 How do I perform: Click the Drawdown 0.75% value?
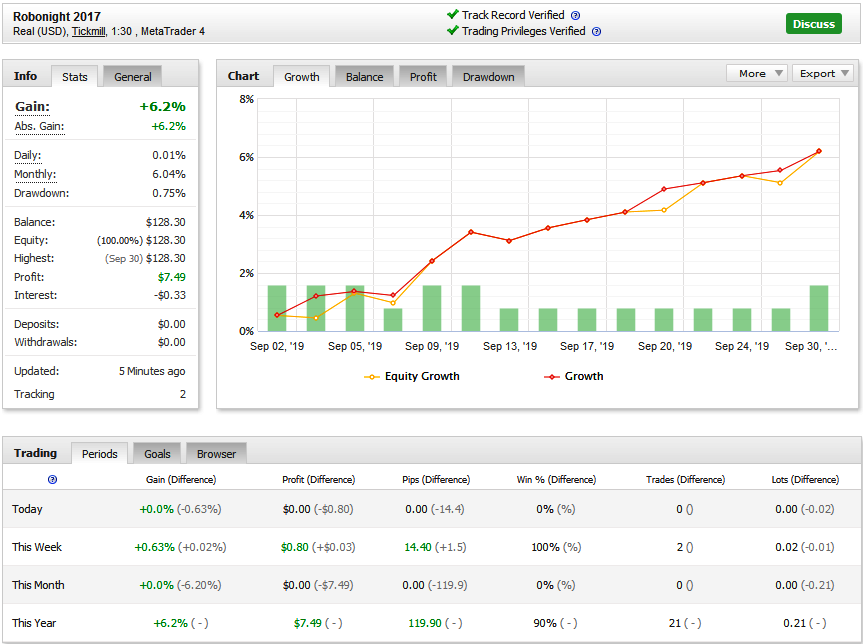pyautogui.click(x=169, y=193)
